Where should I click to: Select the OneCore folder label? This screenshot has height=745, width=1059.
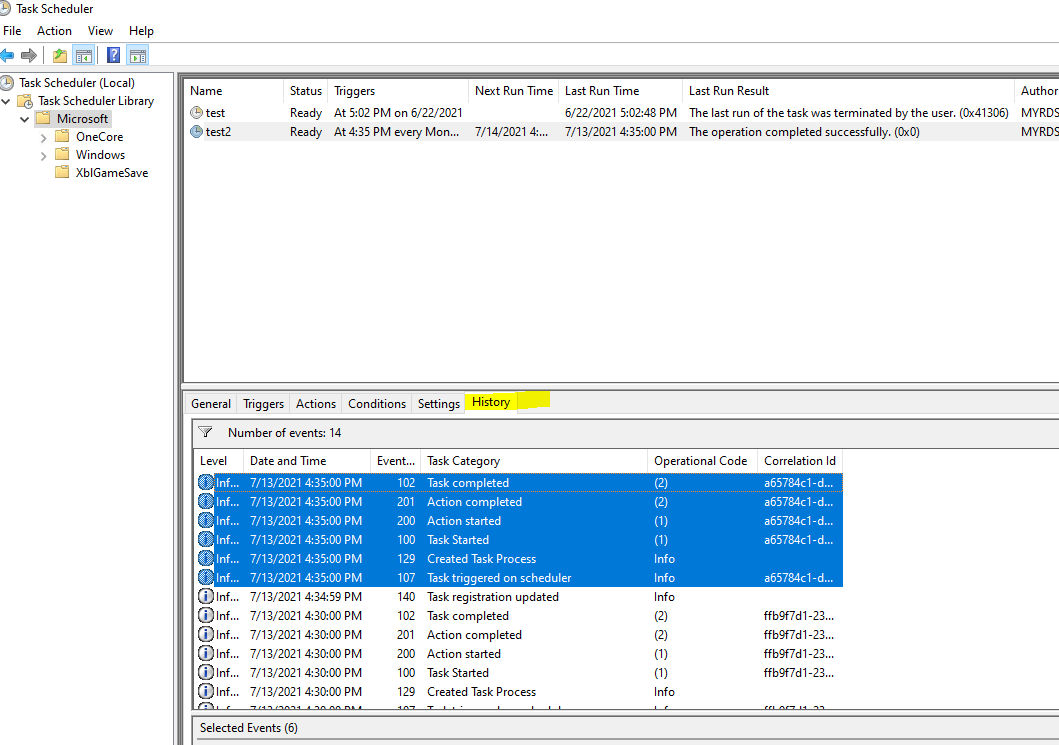click(x=99, y=136)
